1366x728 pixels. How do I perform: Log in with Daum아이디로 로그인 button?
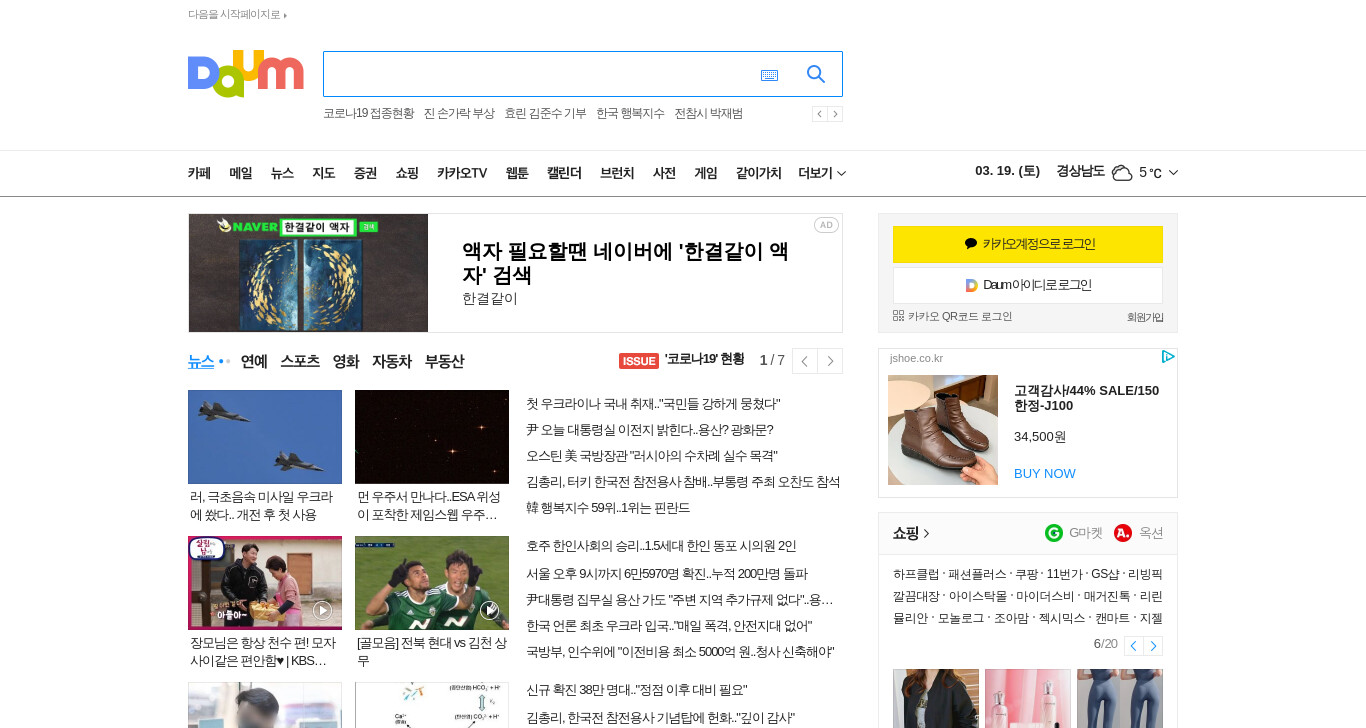pos(1028,285)
